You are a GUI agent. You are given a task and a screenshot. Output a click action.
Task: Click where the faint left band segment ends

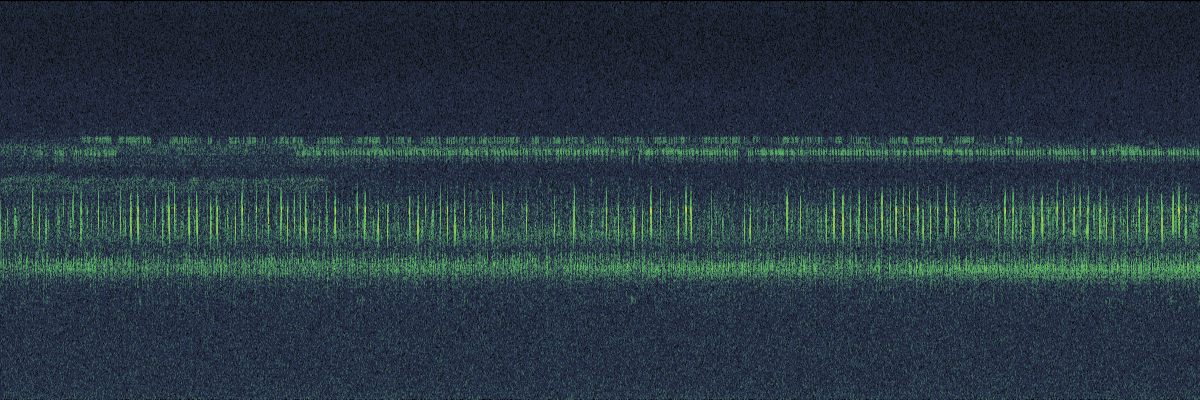click(328, 181)
